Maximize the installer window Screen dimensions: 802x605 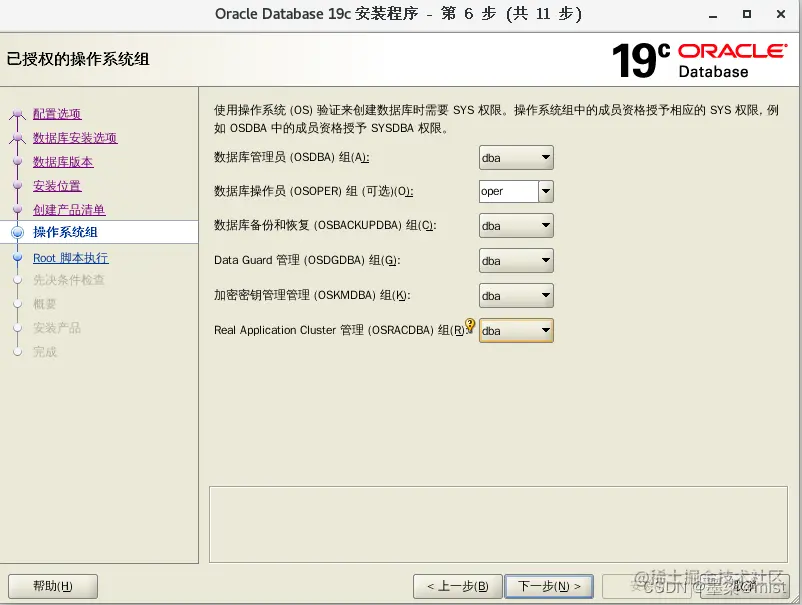(x=747, y=14)
